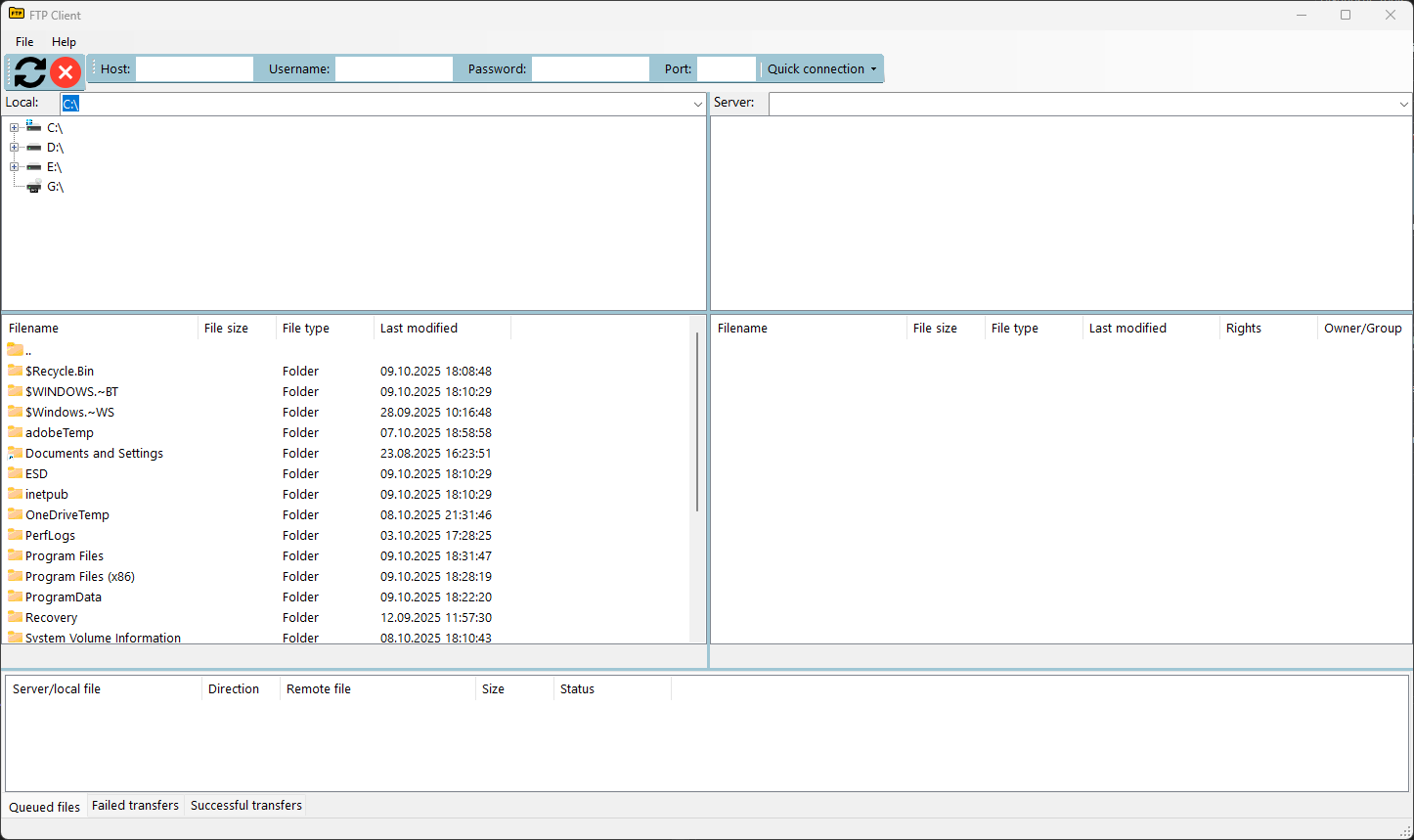This screenshot has width=1414, height=840.
Task: Open the Local path dropdown
Action: [x=698, y=104]
